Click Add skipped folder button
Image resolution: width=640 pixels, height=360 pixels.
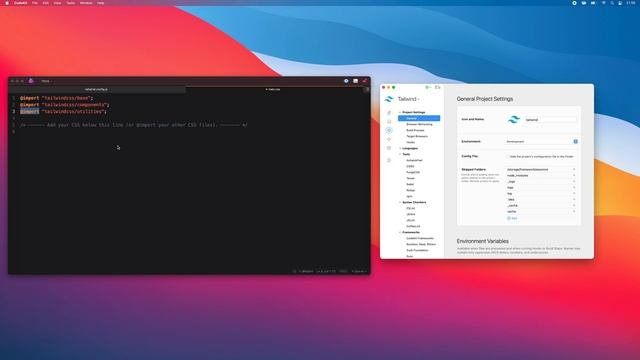[512, 218]
